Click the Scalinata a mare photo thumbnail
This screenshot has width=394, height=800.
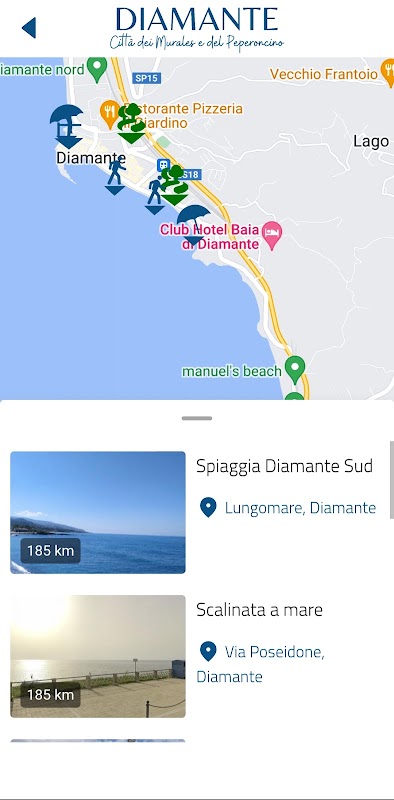pos(98,656)
